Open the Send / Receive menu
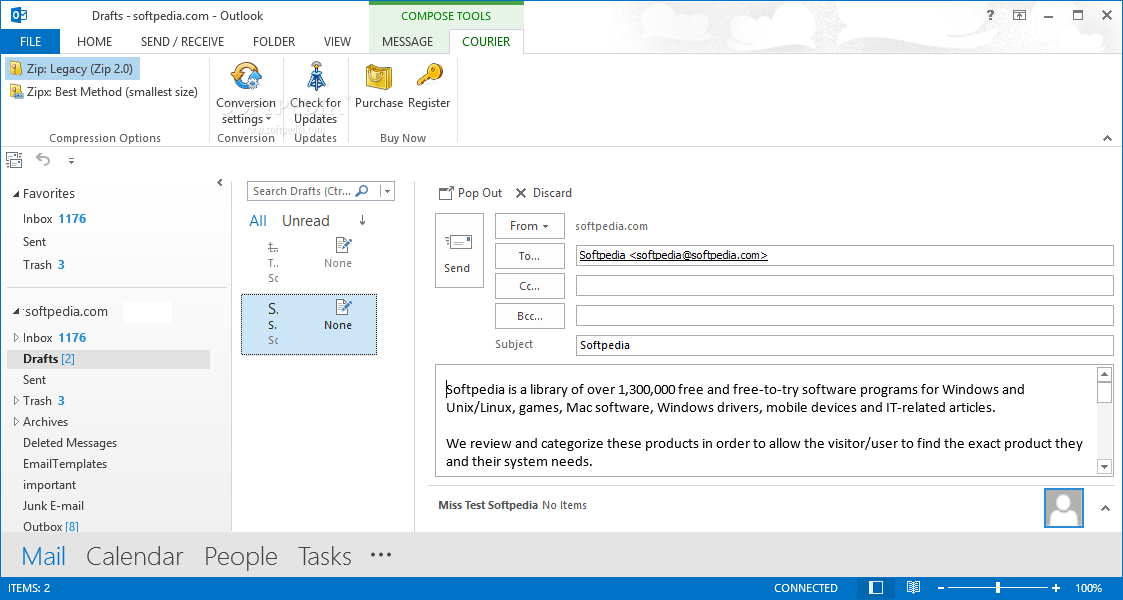The height and width of the screenshot is (600, 1123). tap(182, 41)
